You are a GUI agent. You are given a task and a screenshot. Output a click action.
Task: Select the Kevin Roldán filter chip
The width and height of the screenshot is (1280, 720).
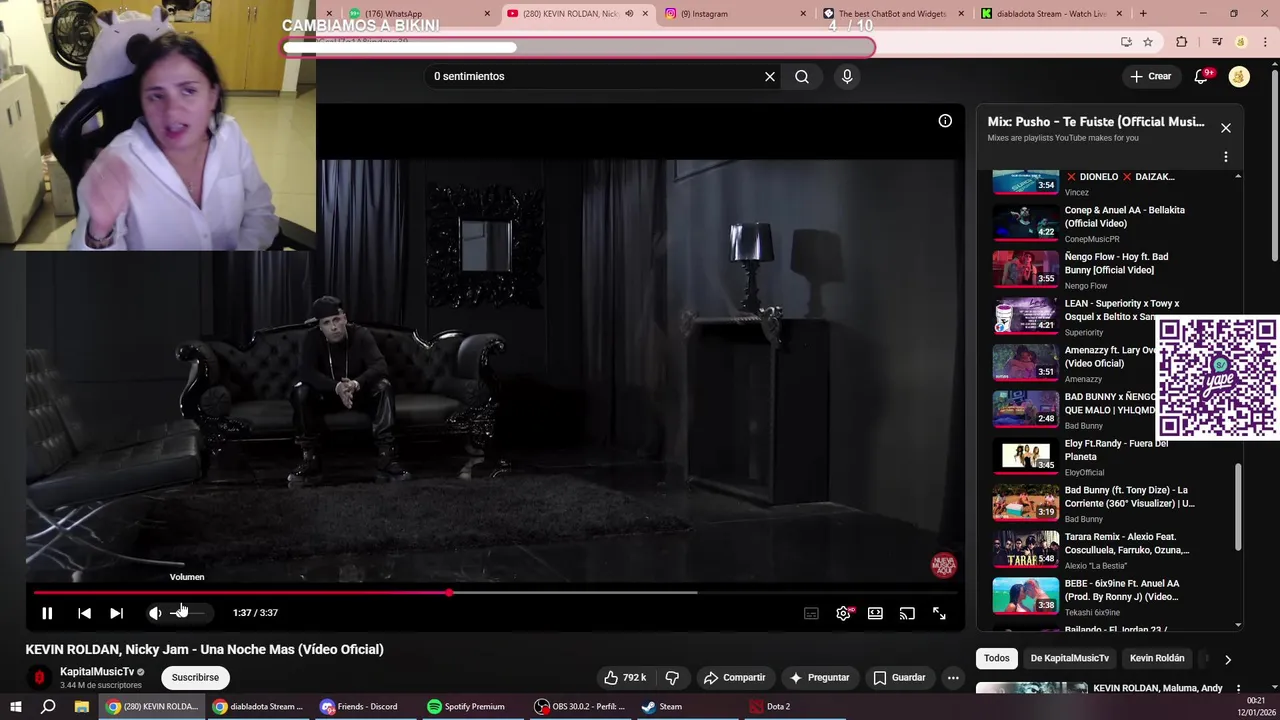pyautogui.click(x=1156, y=658)
